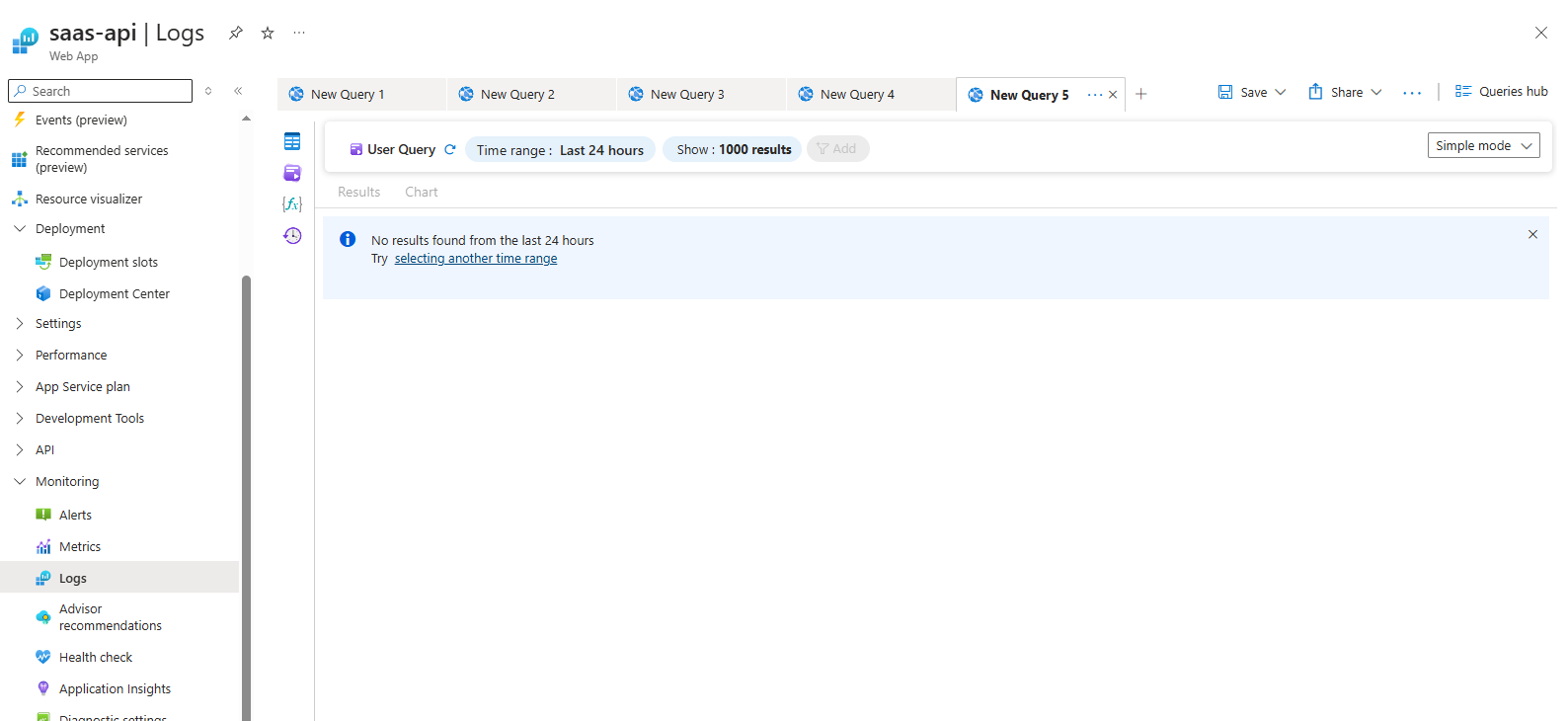Switch to the Chart tab

tap(421, 192)
